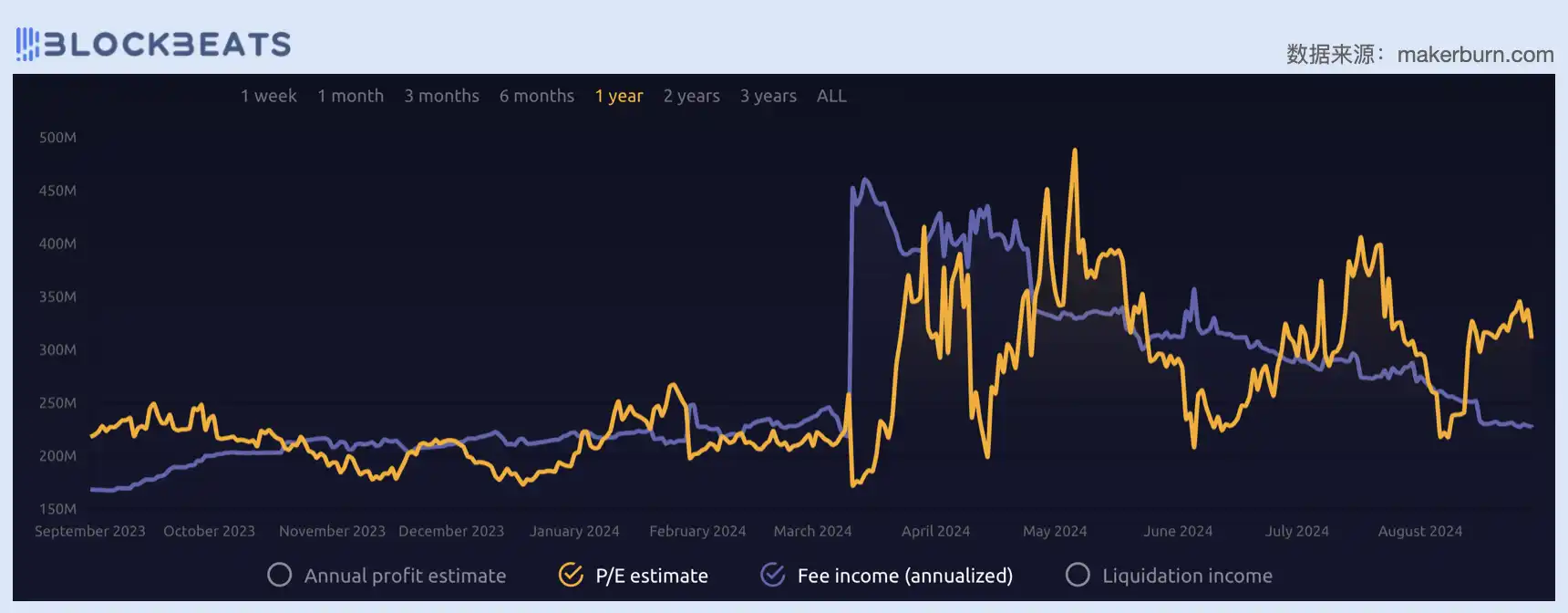Screen dimensions: 1568x613
Task: Toggle the Fee income (annualized) checkmark
Action: pyautogui.click(x=773, y=575)
